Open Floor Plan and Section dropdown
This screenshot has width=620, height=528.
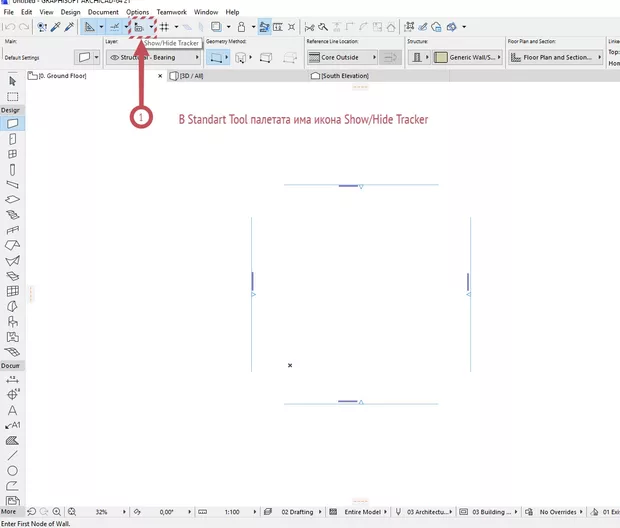[555, 58]
